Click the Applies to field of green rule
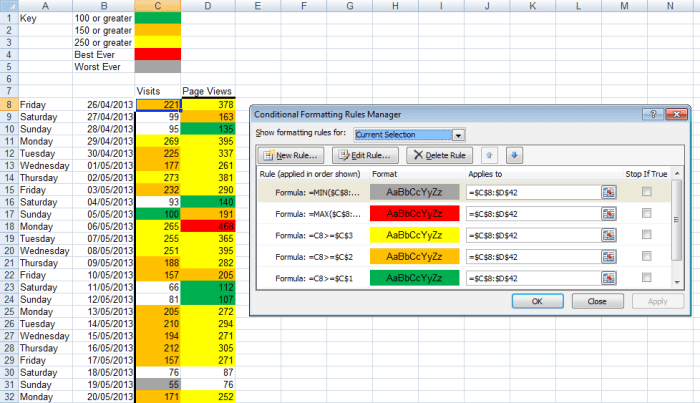The width and height of the screenshot is (700, 403). tap(530, 277)
